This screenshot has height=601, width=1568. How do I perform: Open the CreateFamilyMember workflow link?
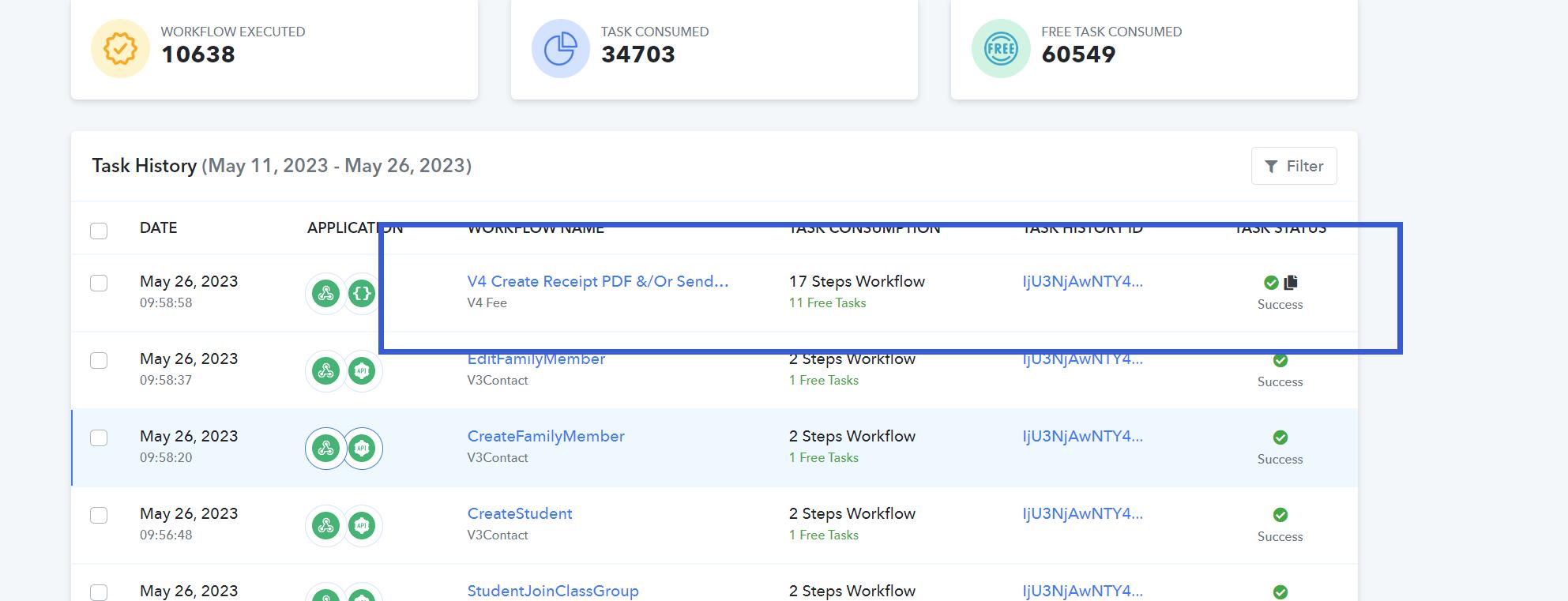[x=546, y=436]
